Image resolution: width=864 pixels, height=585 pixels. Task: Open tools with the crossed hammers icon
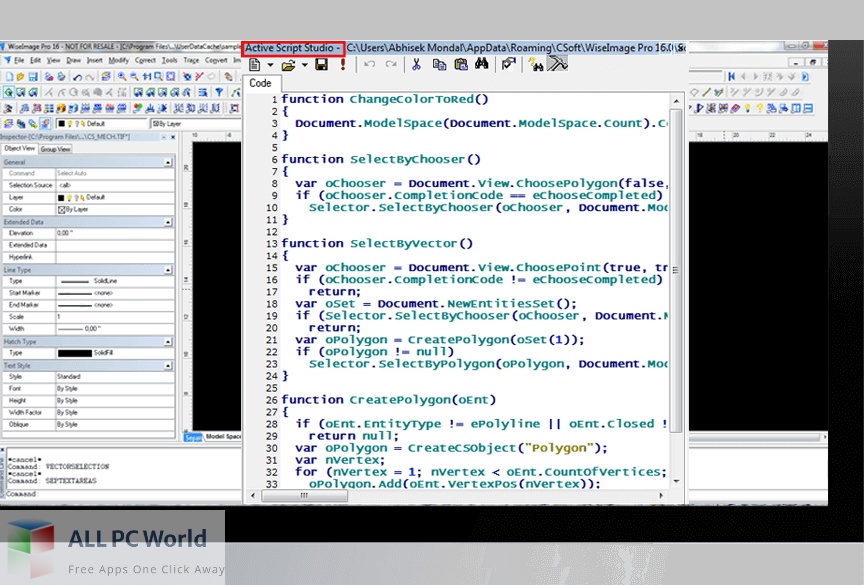pyautogui.click(x=557, y=64)
